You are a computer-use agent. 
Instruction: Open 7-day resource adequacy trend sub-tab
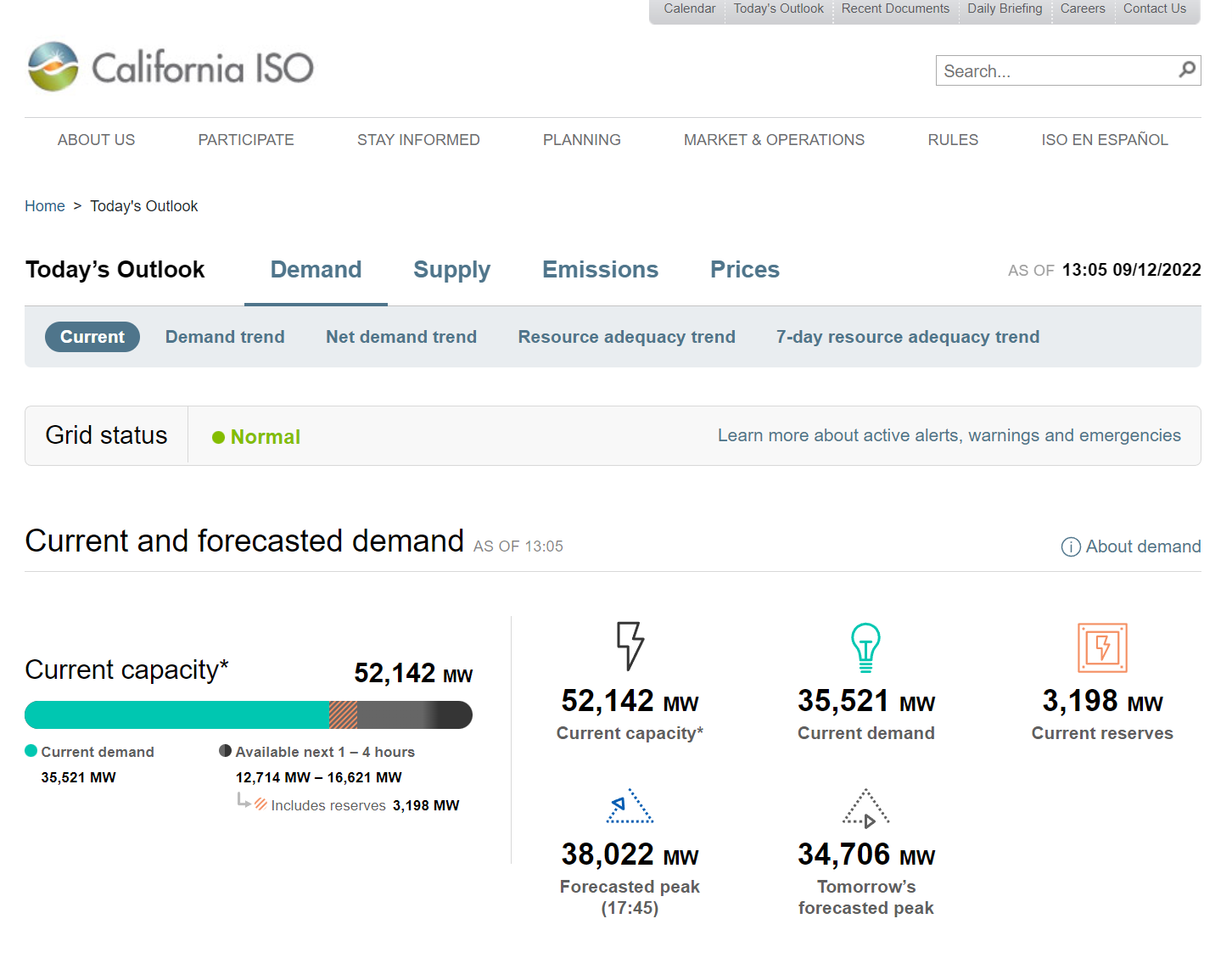click(x=908, y=337)
